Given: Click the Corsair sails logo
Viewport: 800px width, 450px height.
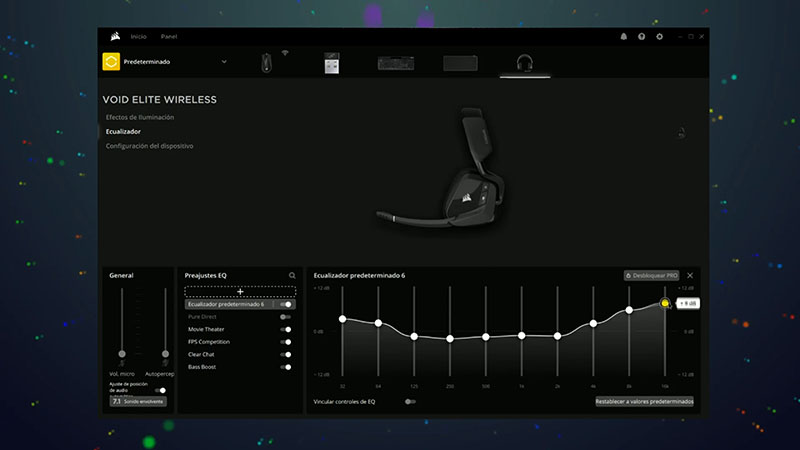Looking at the screenshot, I should pos(115,36).
